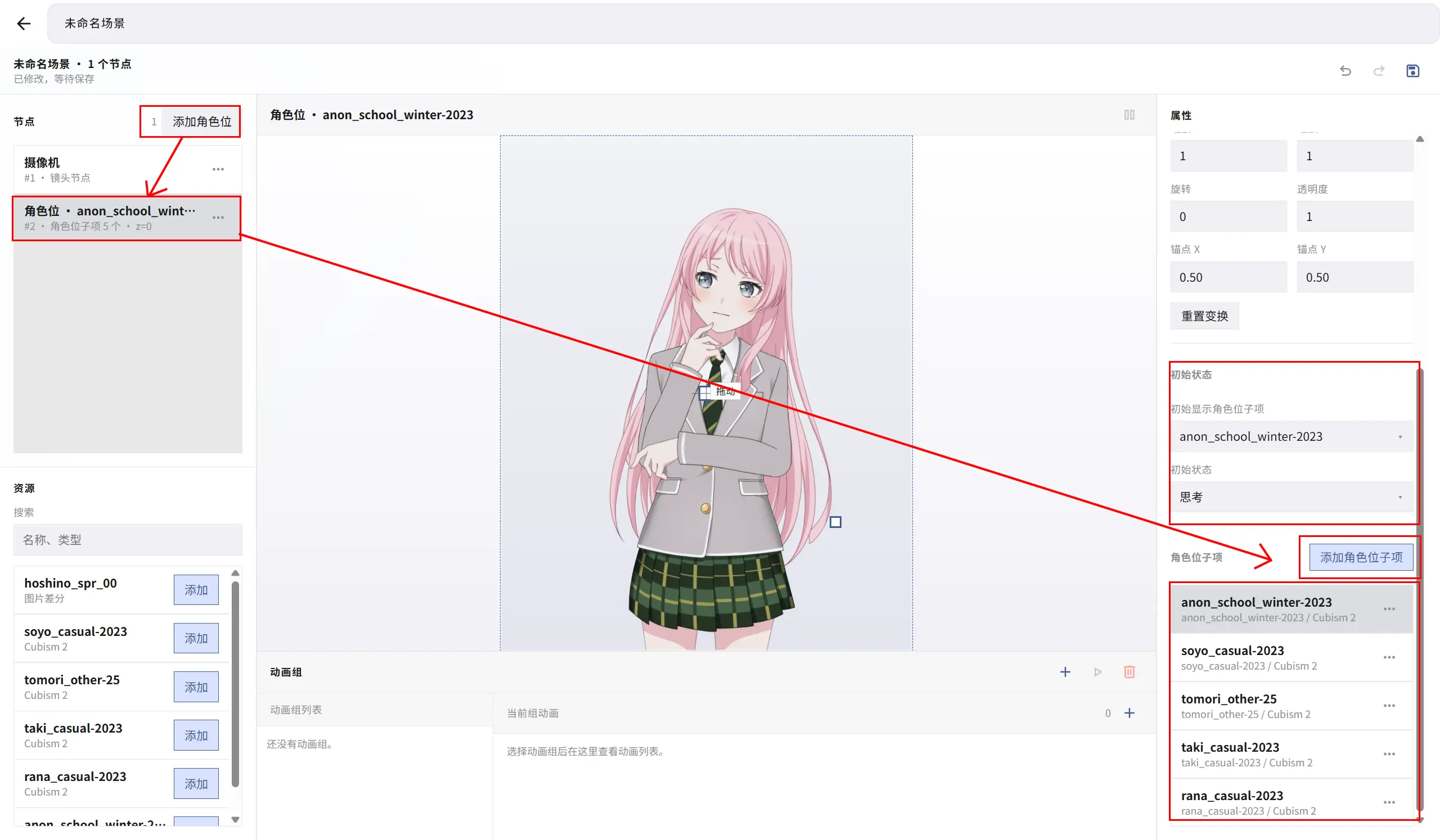Add rana_casual-2023 resource with its 添加 button
Image resolution: width=1440 pixels, height=840 pixels.
coord(196,784)
